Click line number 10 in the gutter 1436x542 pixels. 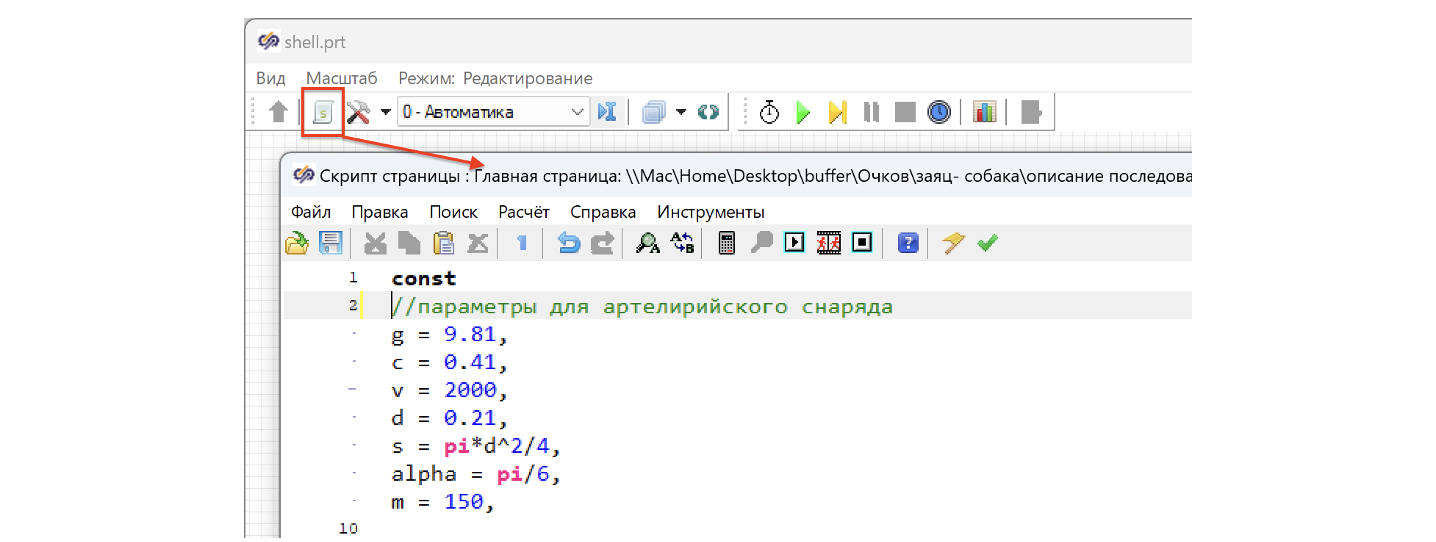[348, 527]
